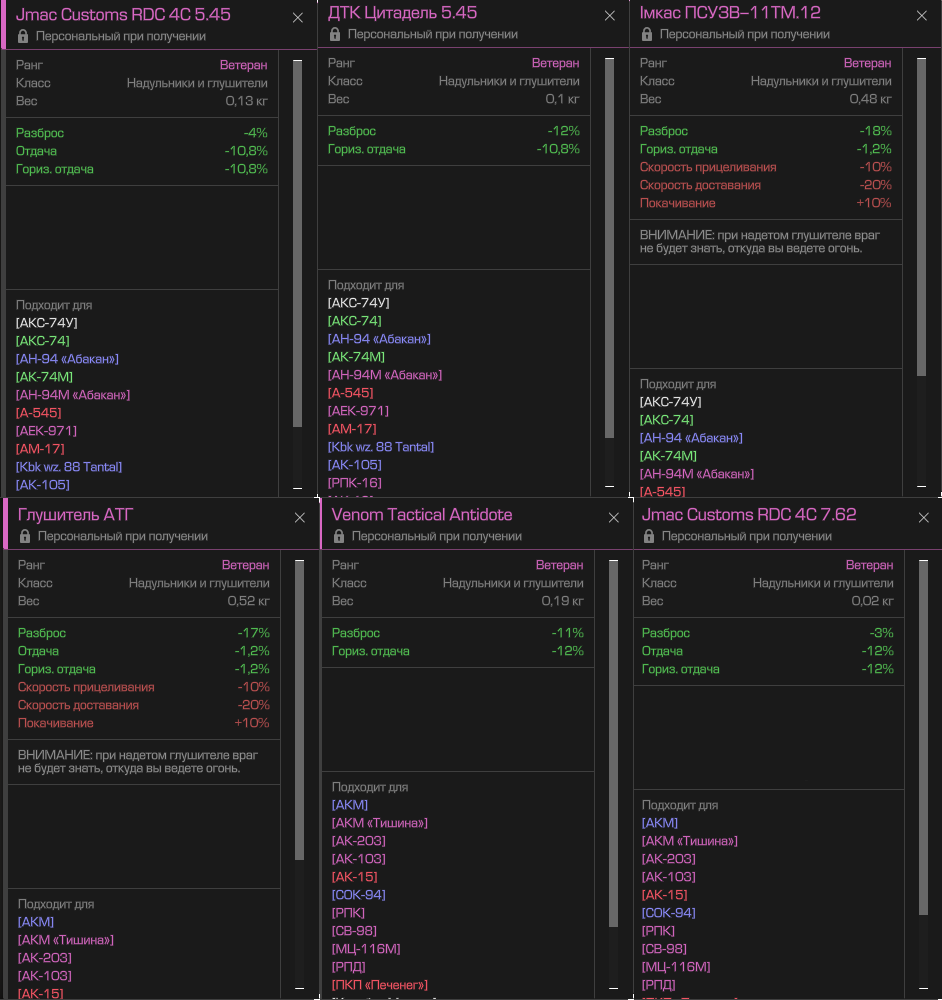Click the Разброс value '-17%'
Screen dimensions: 942x1000
click(x=254, y=633)
